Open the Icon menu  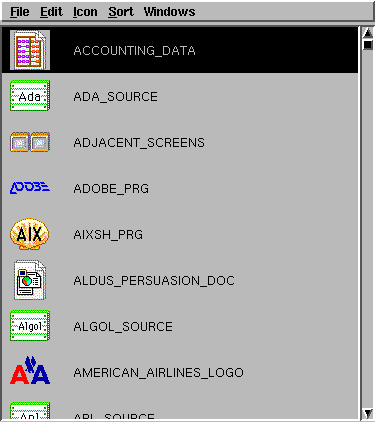pyautogui.click(x=85, y=12)
